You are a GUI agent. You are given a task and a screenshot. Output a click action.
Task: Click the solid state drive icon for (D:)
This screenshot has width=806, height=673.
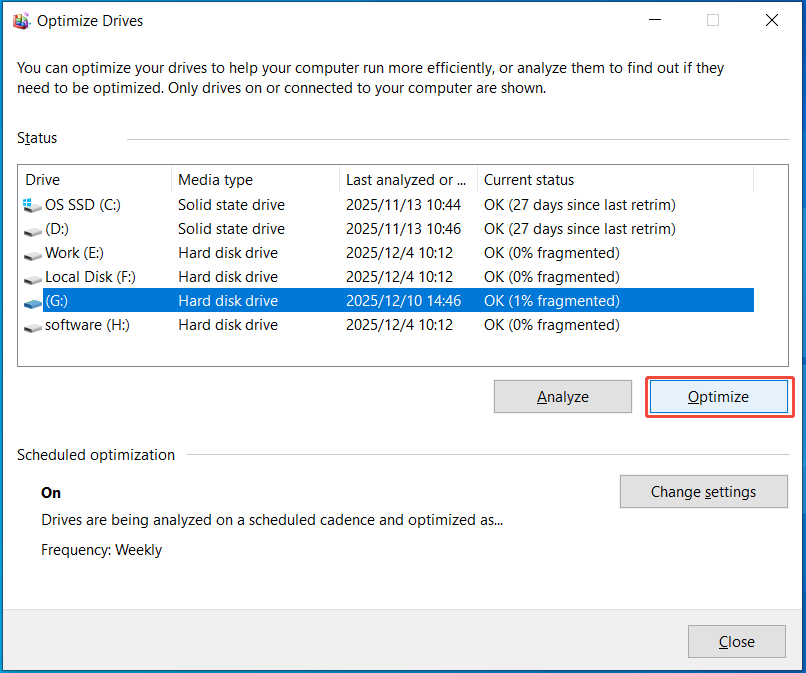coord(30,229)
